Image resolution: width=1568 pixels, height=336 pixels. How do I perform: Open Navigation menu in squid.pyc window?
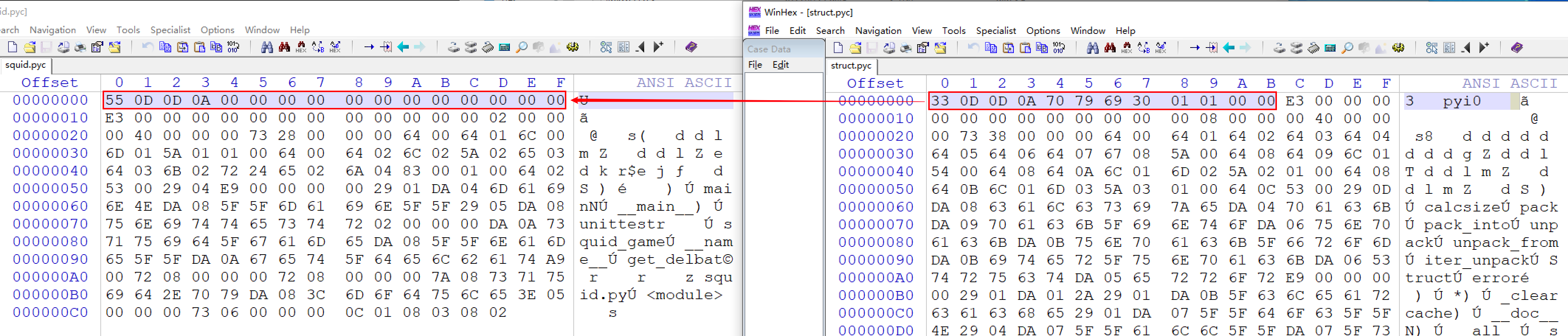tap(52, 30)
